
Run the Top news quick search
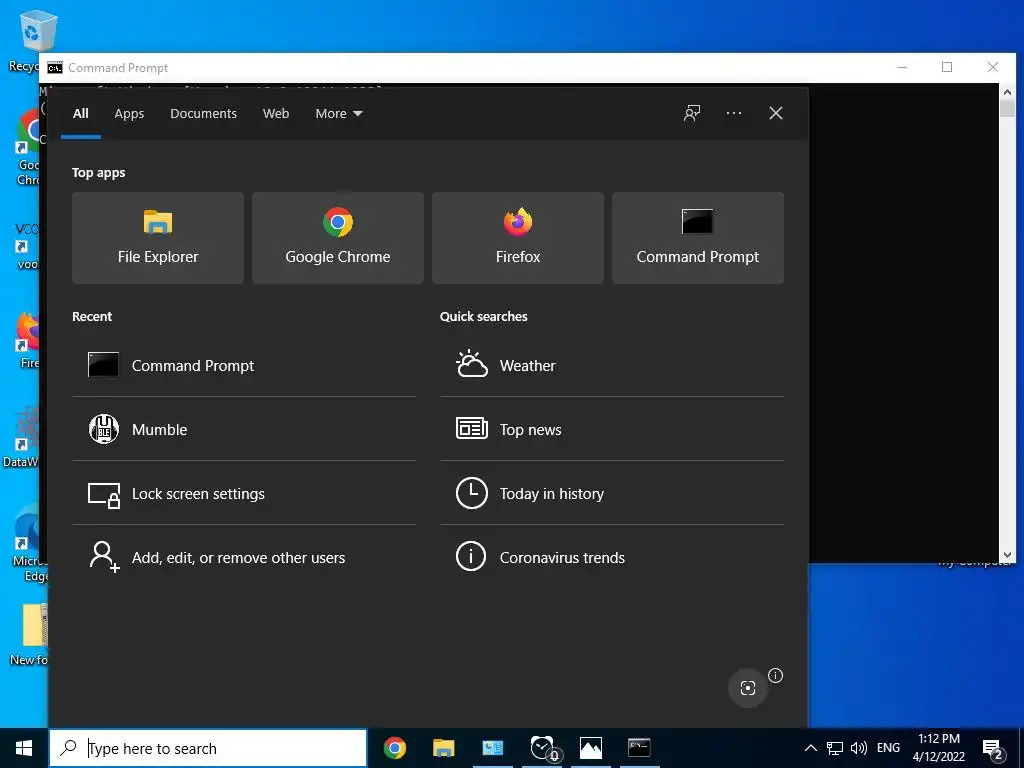[x=612, y=429]
